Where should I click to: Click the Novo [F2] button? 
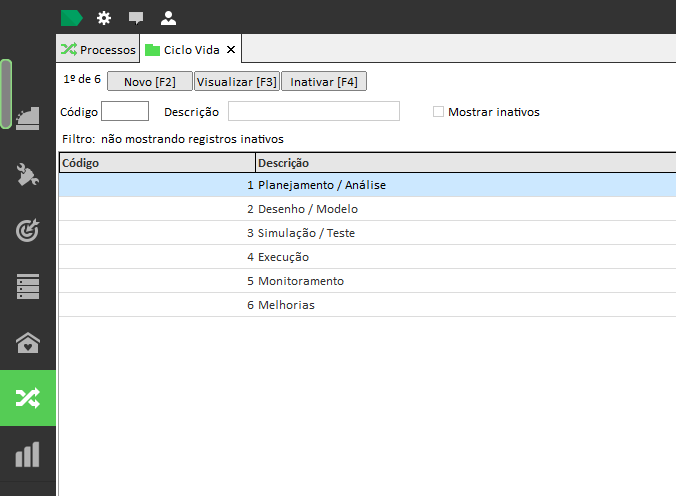tap(150, 81)
